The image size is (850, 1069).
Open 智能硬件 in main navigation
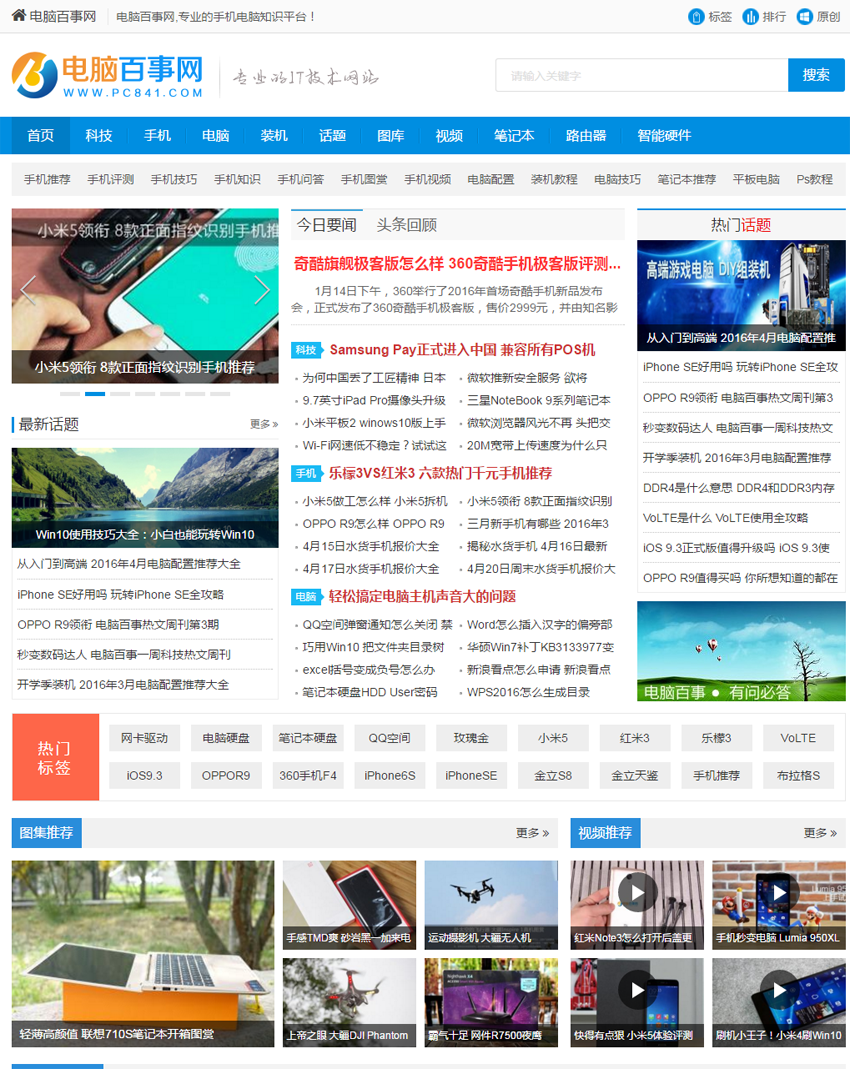664,136
